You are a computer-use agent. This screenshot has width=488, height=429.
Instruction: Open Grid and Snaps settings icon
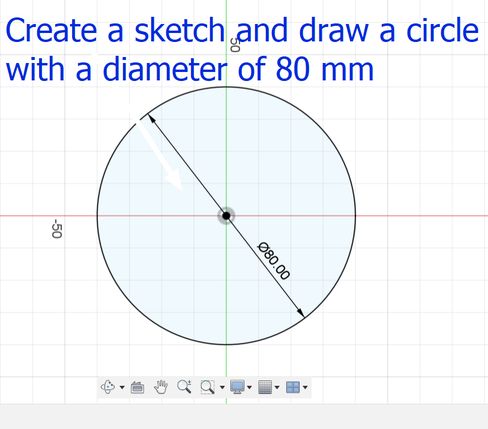tap(265, 387)
